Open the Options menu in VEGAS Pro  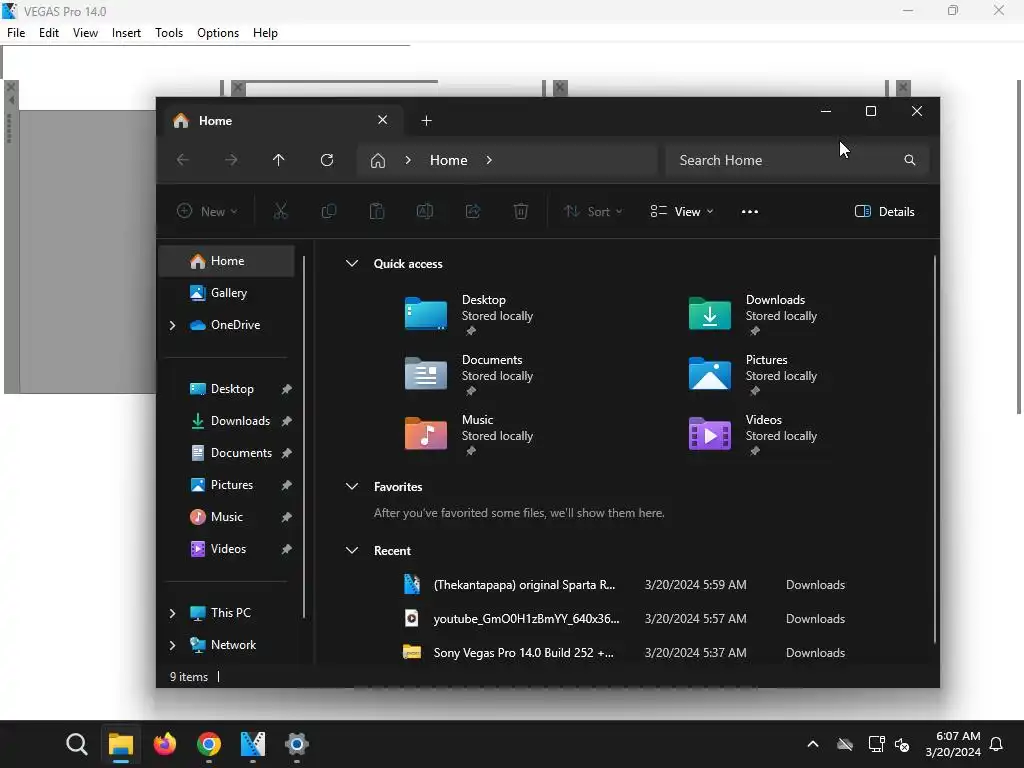[x=218, y=33]
